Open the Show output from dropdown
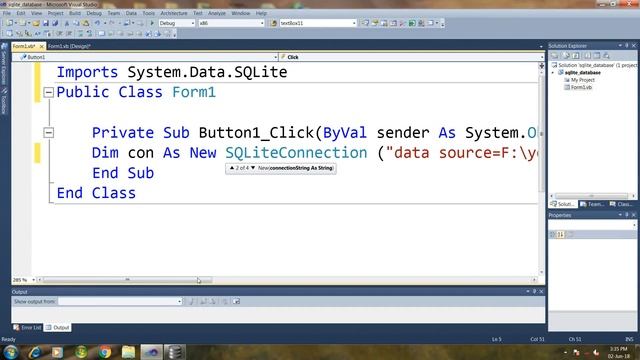Viewport: 640px width, 360px height. tap(179, 301)
